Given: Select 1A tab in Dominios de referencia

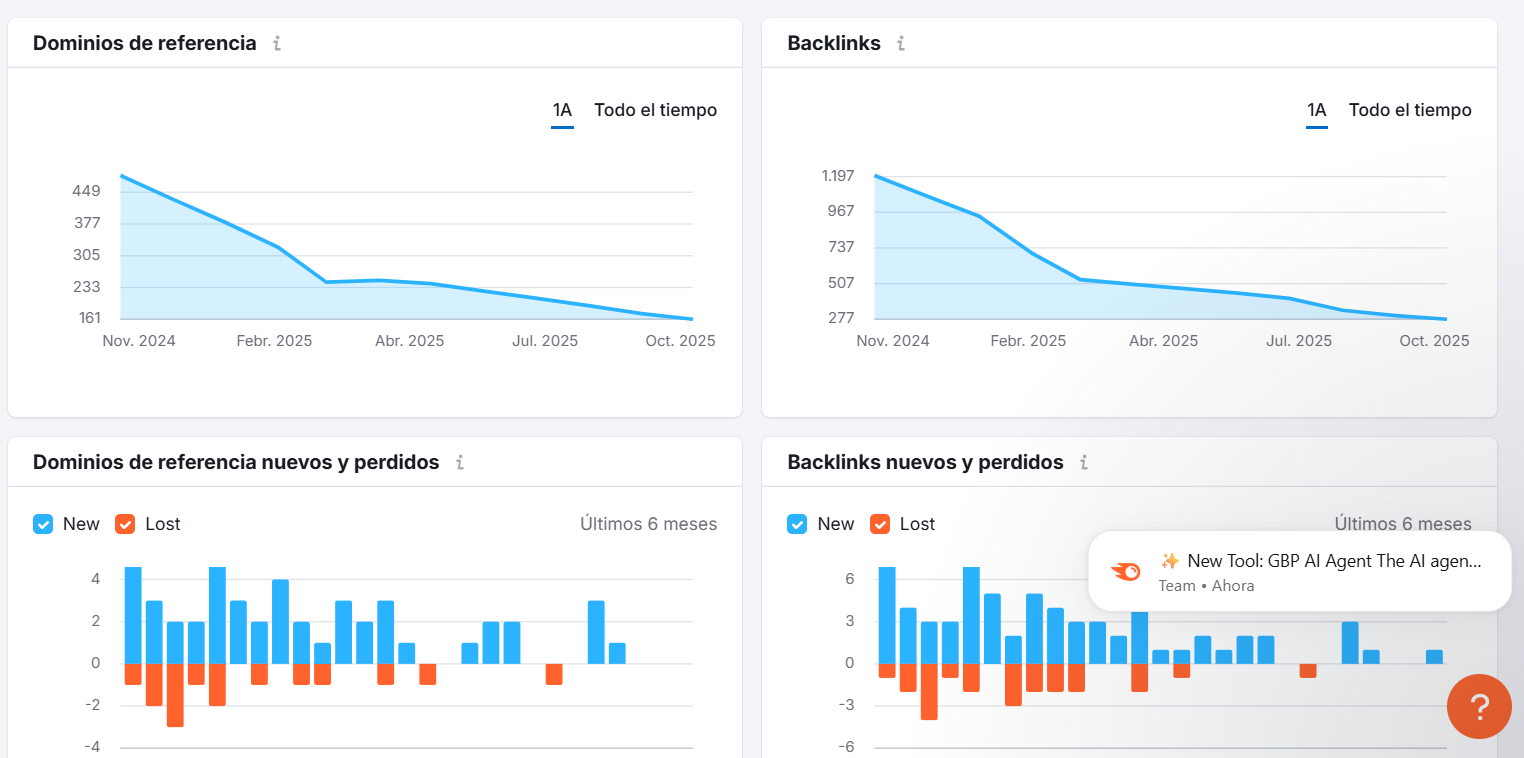Looking at the screenshot, I should [562, 110].
